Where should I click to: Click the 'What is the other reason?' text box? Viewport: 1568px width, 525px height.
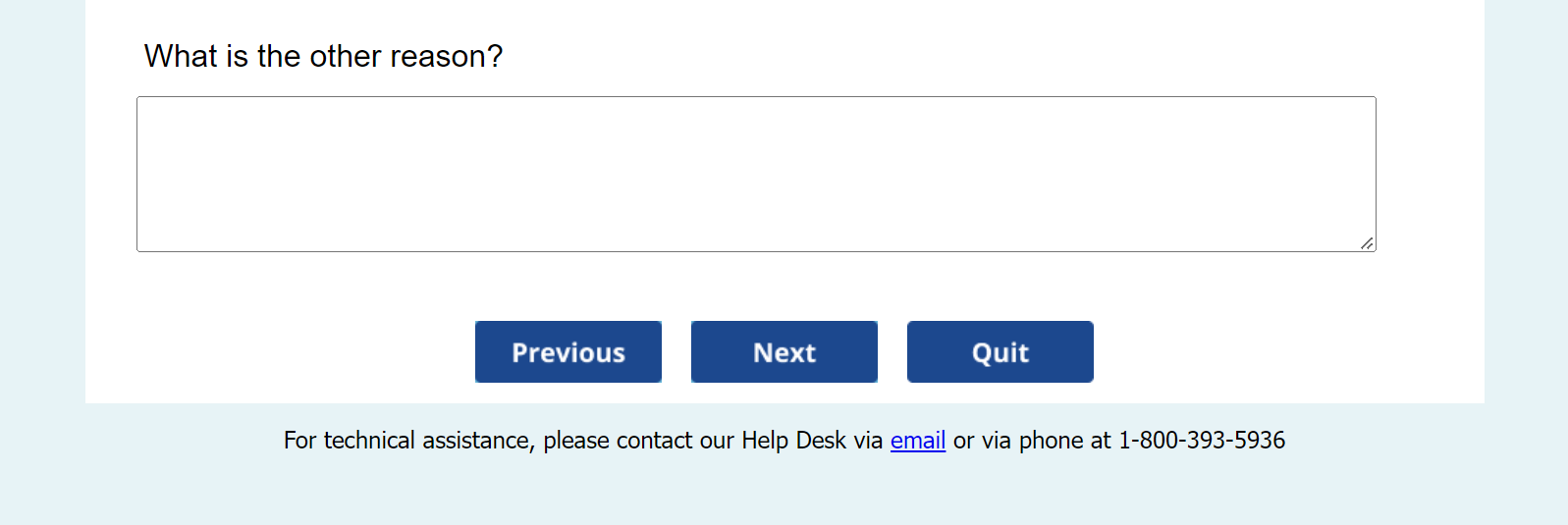tap(756, 174)
